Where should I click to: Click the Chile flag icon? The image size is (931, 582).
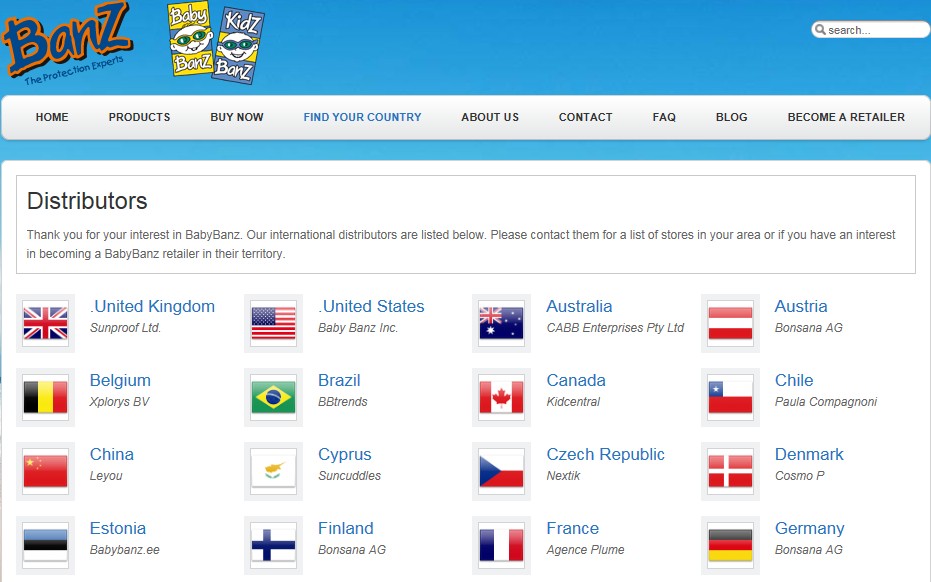click(730, 397)
